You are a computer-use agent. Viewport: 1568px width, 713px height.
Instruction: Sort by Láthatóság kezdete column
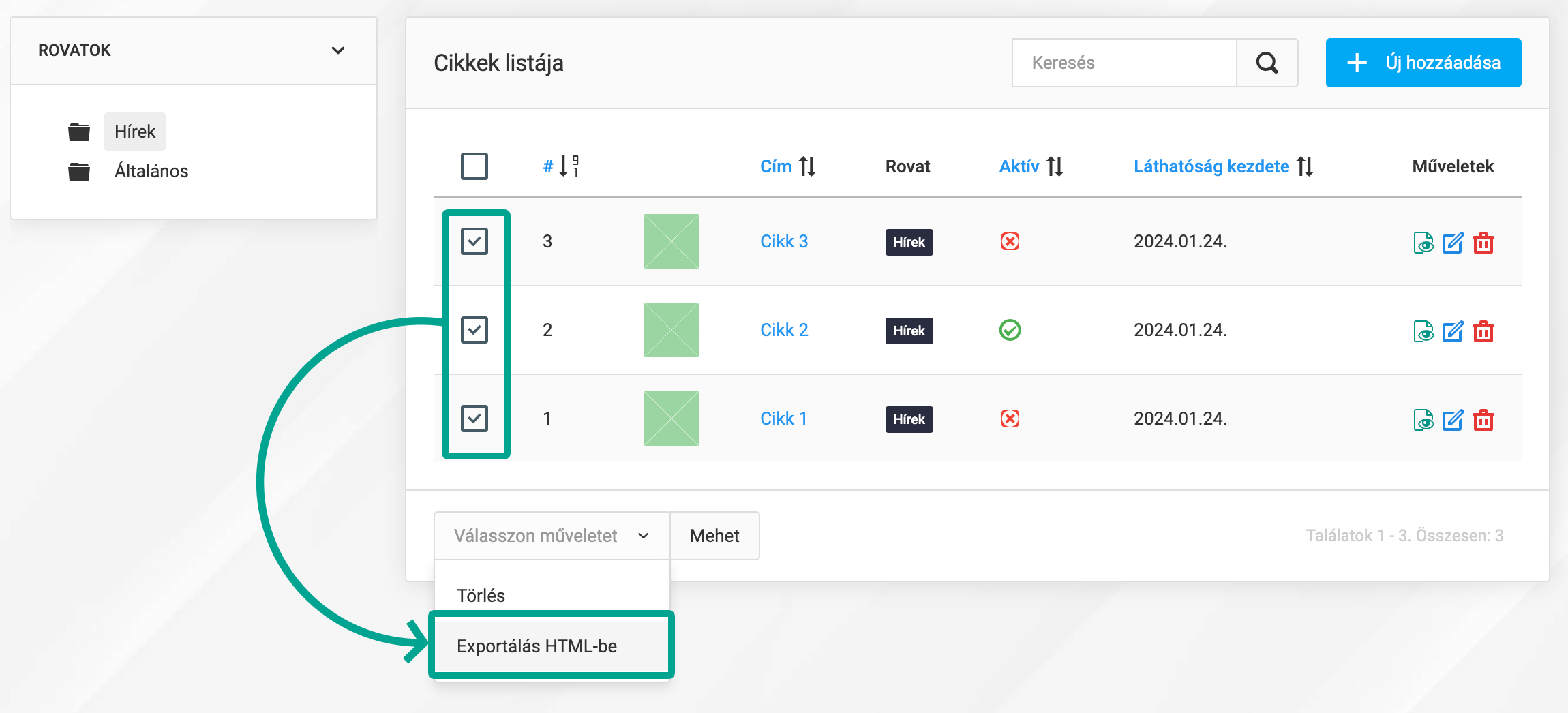[1224, 166]
